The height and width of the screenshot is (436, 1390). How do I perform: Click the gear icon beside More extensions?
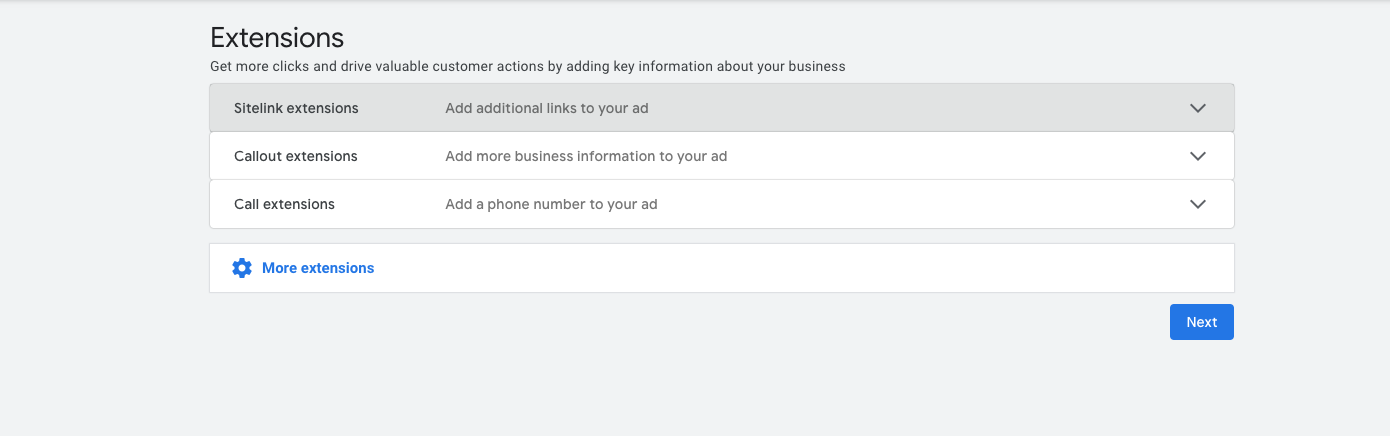[x=242, y=268]
